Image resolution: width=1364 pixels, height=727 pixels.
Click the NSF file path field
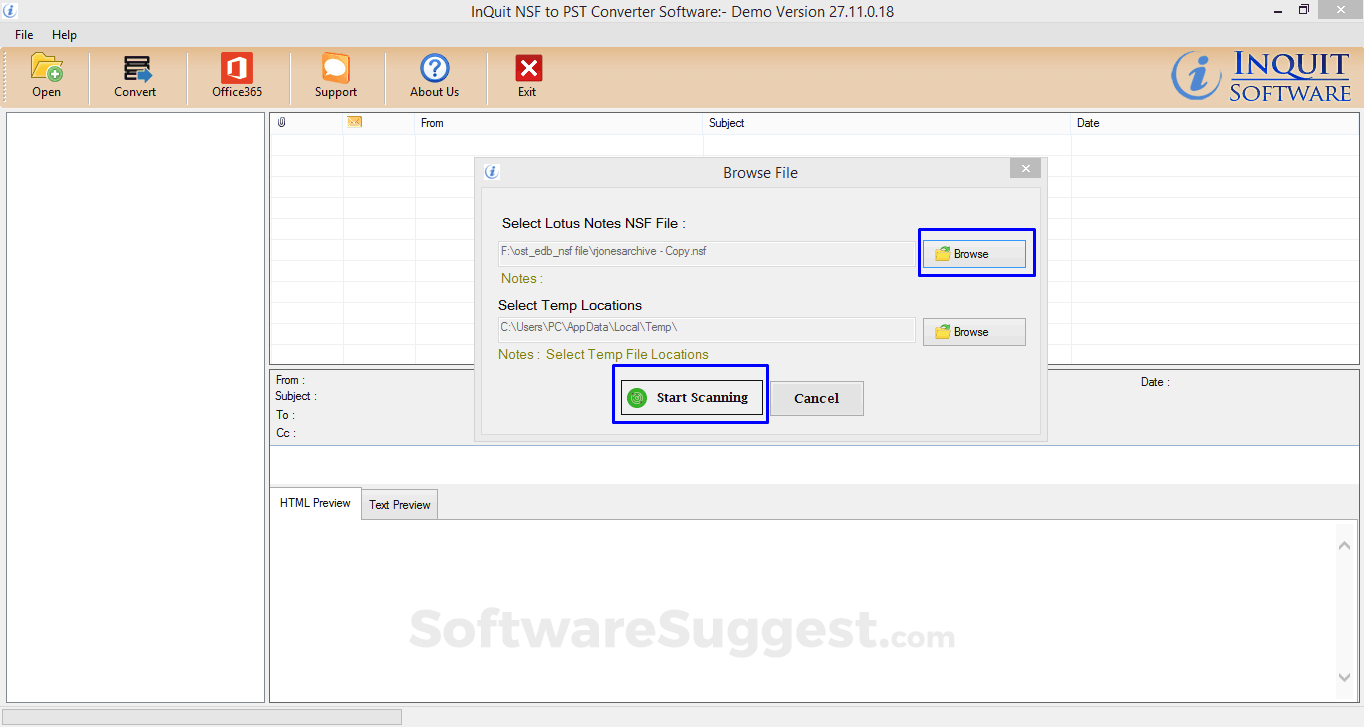click(706, 252)
